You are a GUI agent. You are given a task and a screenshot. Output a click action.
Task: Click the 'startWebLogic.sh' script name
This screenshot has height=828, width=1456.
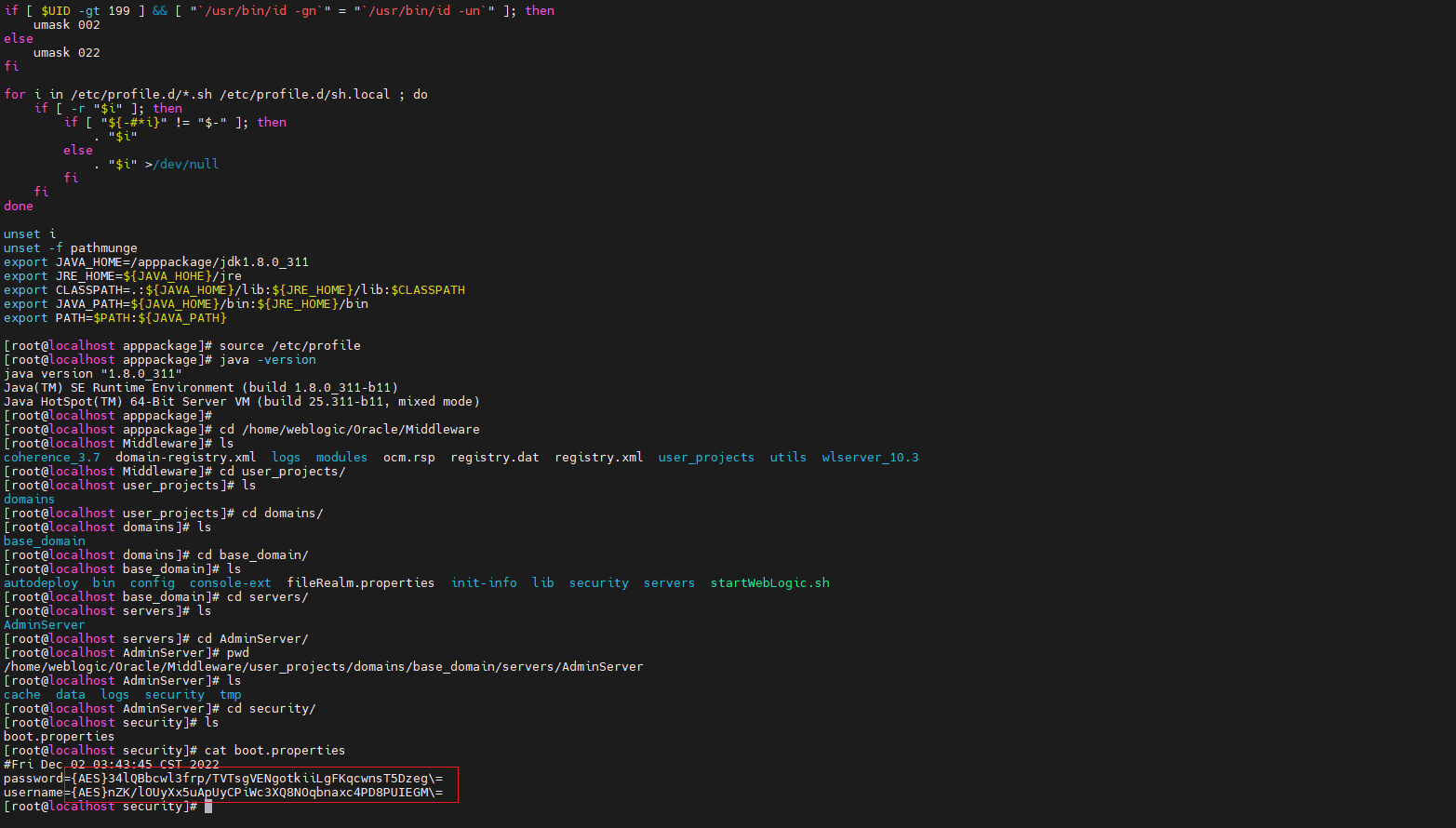[770, 583]
